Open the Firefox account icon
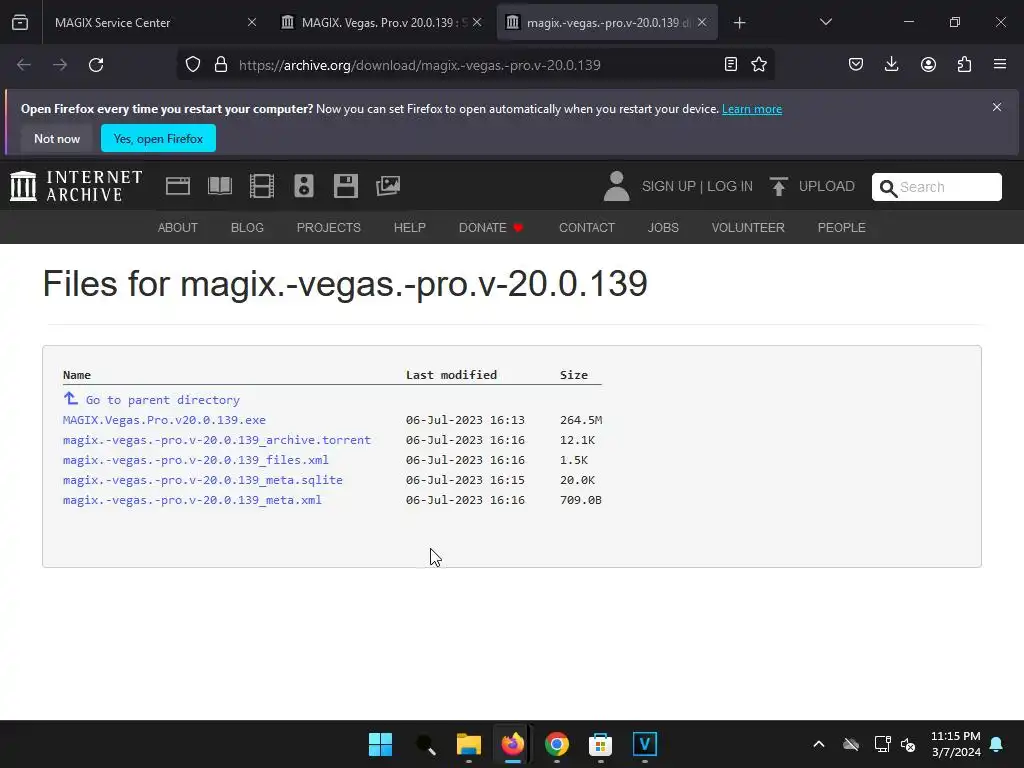The height and width of the screenshot is (768, 1024). click(x=928, y=64)
